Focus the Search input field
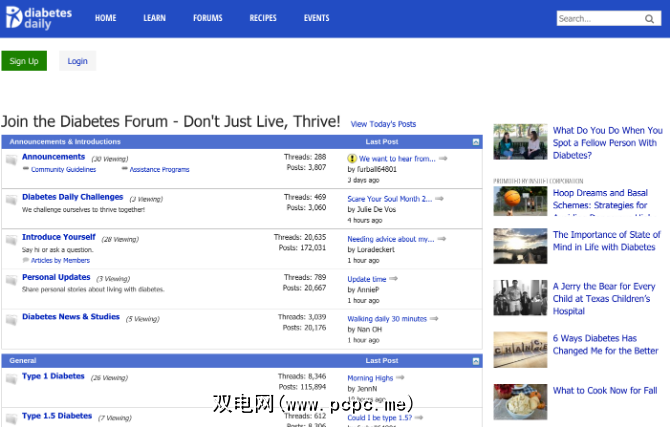 598,19
